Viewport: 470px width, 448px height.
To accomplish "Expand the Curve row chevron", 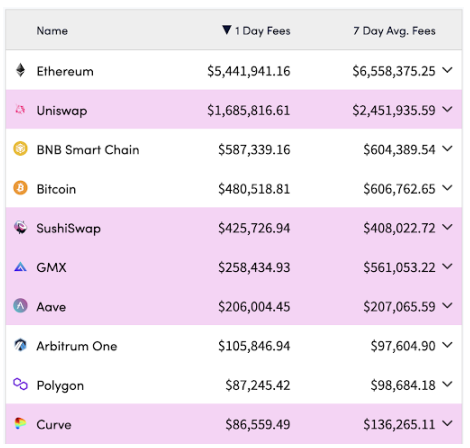I will (447, 424).
